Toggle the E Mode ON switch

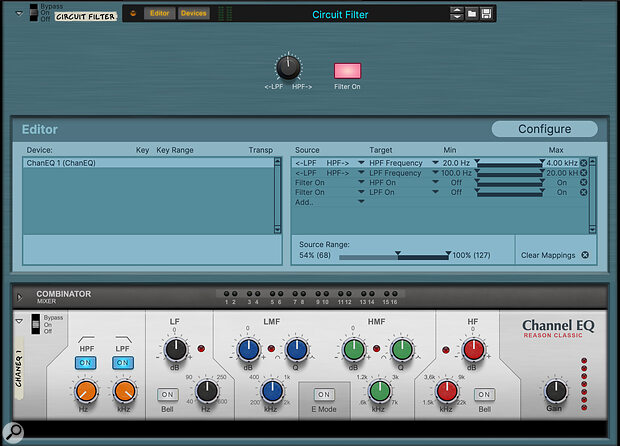click(324, 394)
